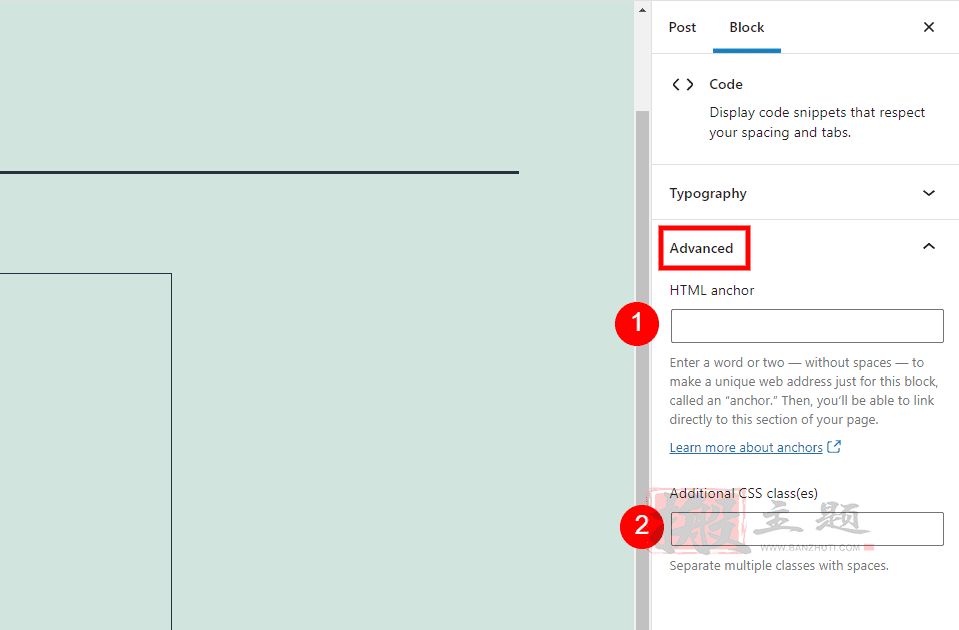Screen dimensions: 959x630
Task: Open Learn more about anchors link
Action: [746, 448]
